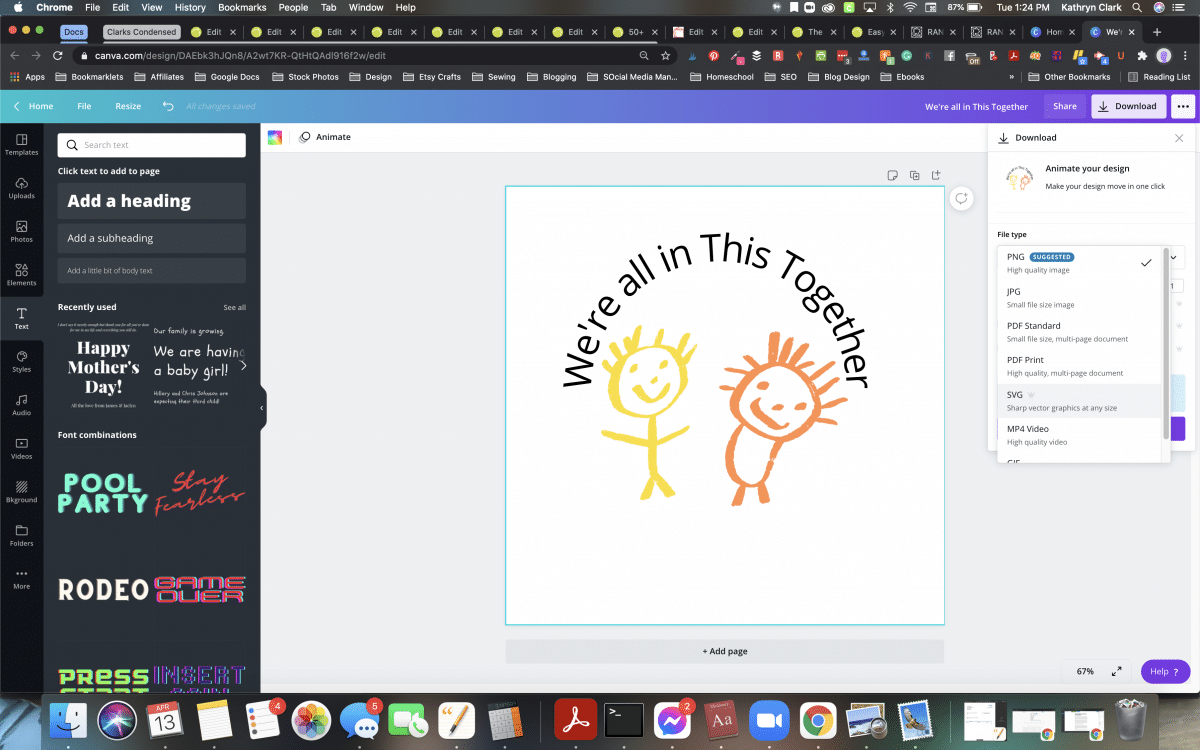1200x750 pixels.
Task: Click the Help button
Action: pos(1165,671)
